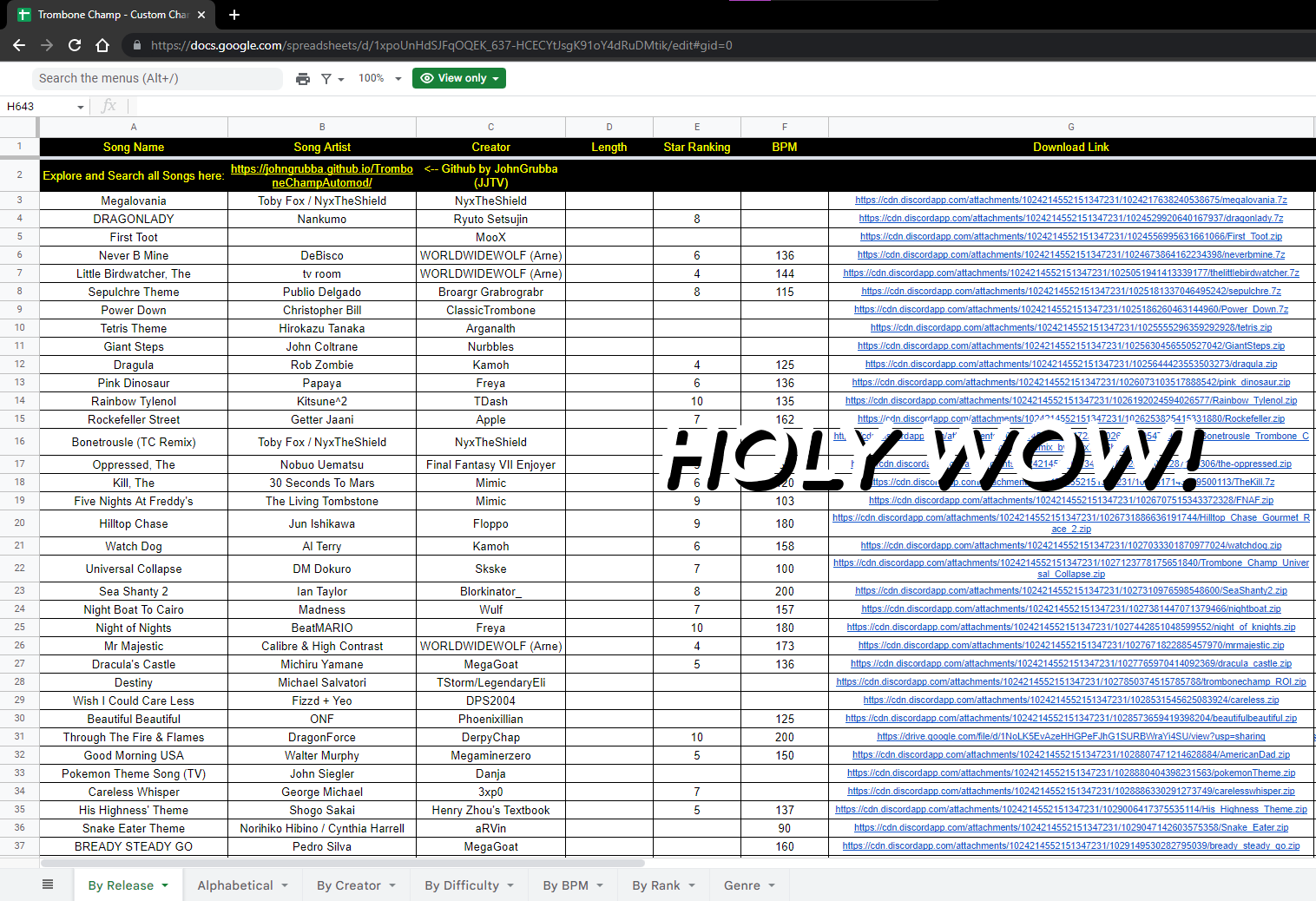Open the View only dropdown
The image size is (1316, 901).
tap(459, 78)
